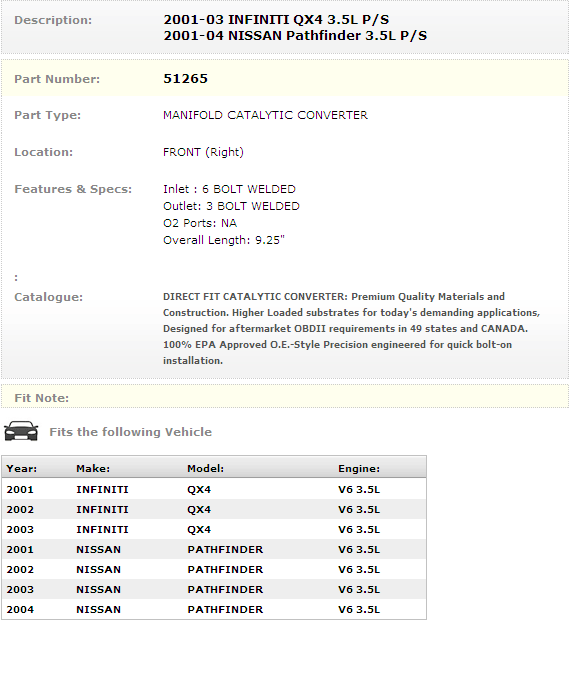Click the MANIFOLD CATALYTIC CONVERTER part type
Viewport: 570px width, 676px height.
tap(265, 115)
